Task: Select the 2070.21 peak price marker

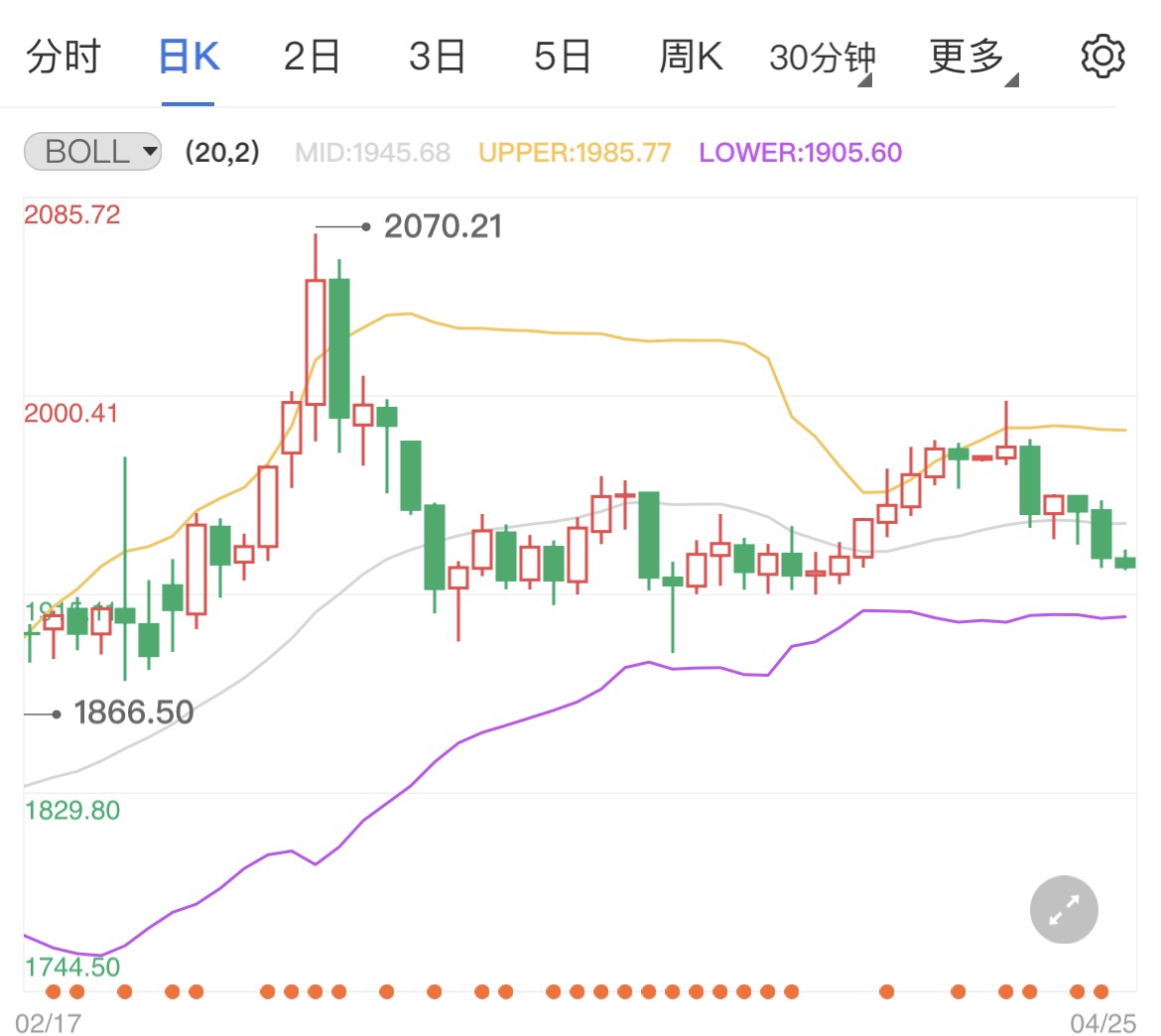Action: point(443,226)
